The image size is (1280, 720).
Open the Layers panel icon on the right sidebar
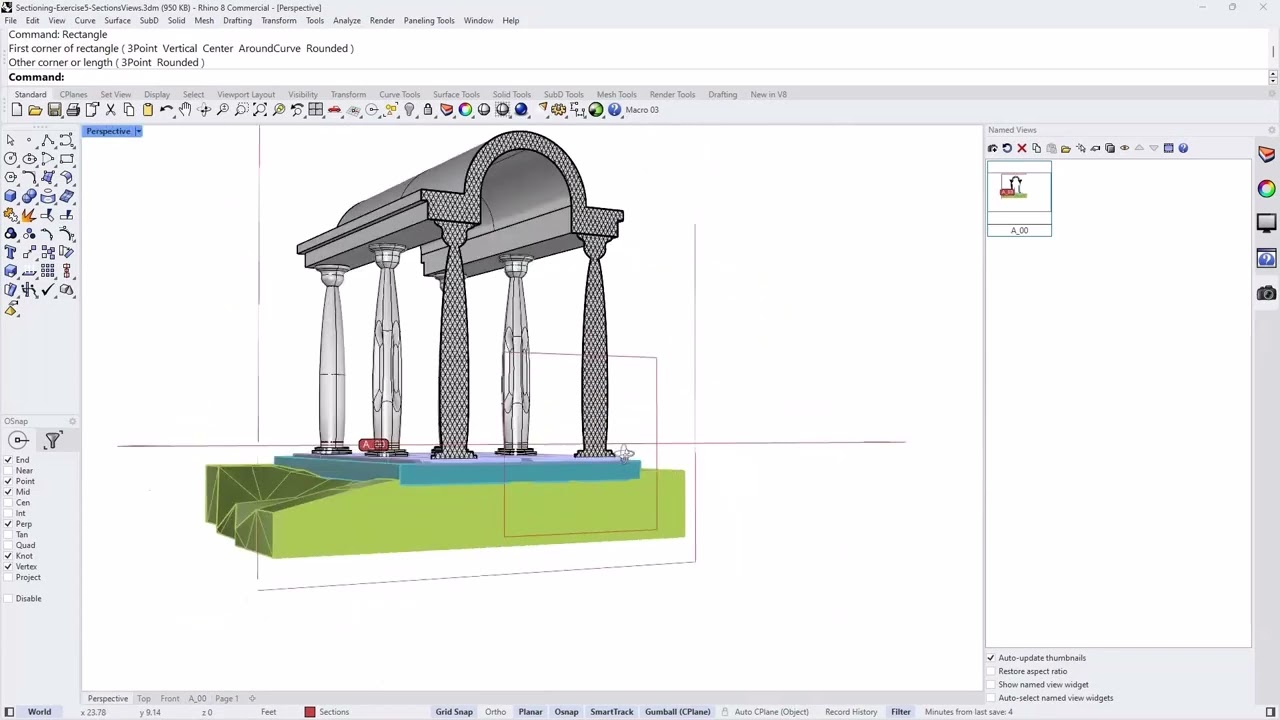coord(1267,154)
